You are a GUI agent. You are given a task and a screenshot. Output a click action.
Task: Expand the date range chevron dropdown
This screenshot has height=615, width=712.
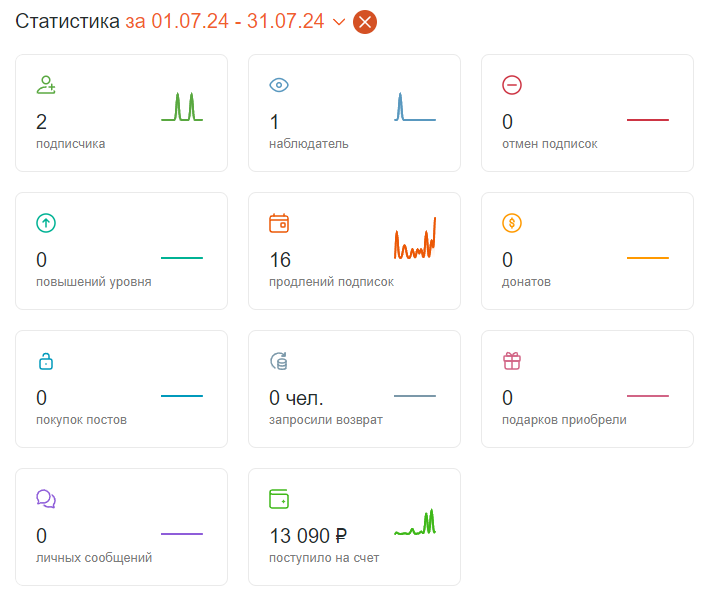click(339, 22)
